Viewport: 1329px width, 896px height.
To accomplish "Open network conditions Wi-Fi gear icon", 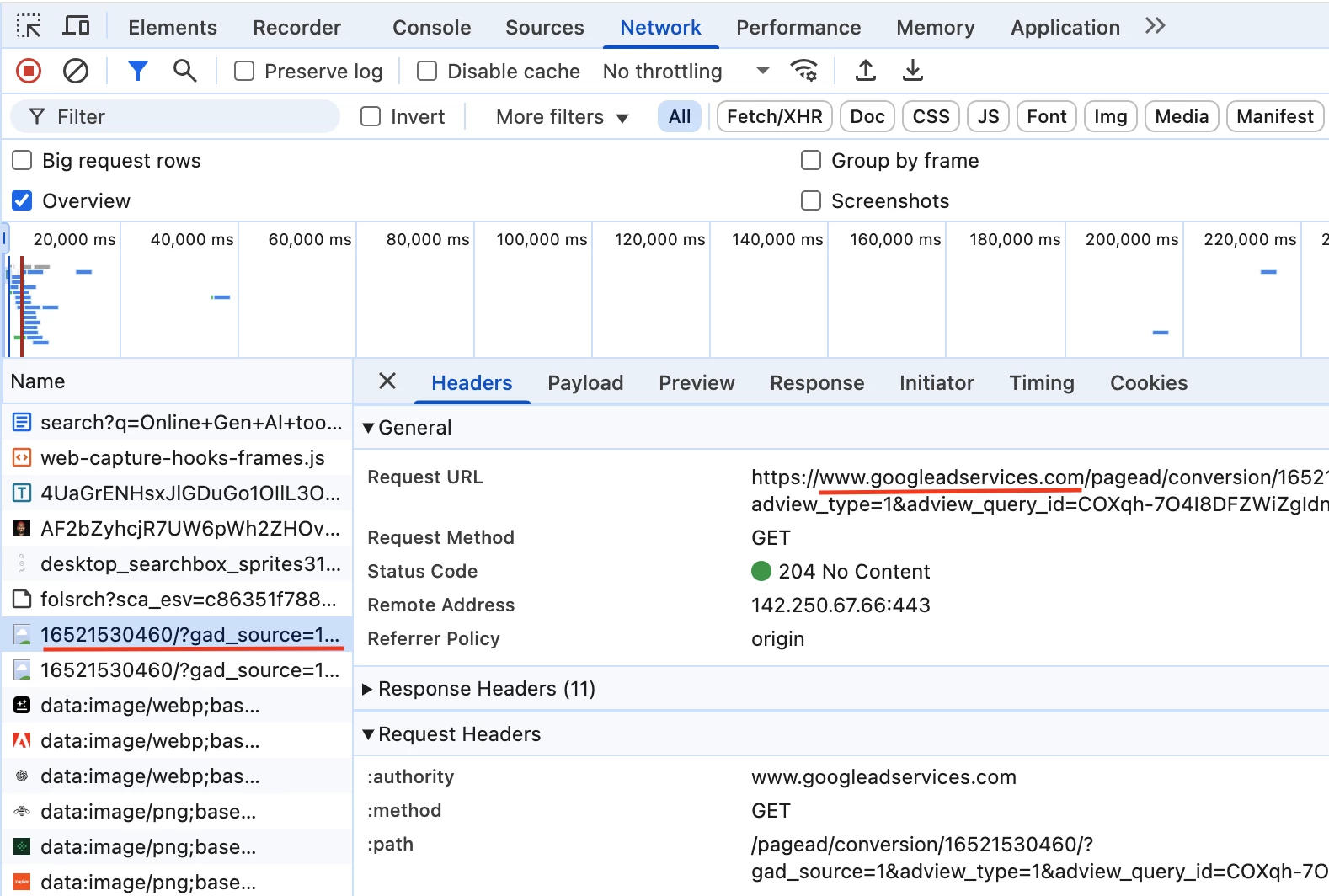I will coord(804,71).
